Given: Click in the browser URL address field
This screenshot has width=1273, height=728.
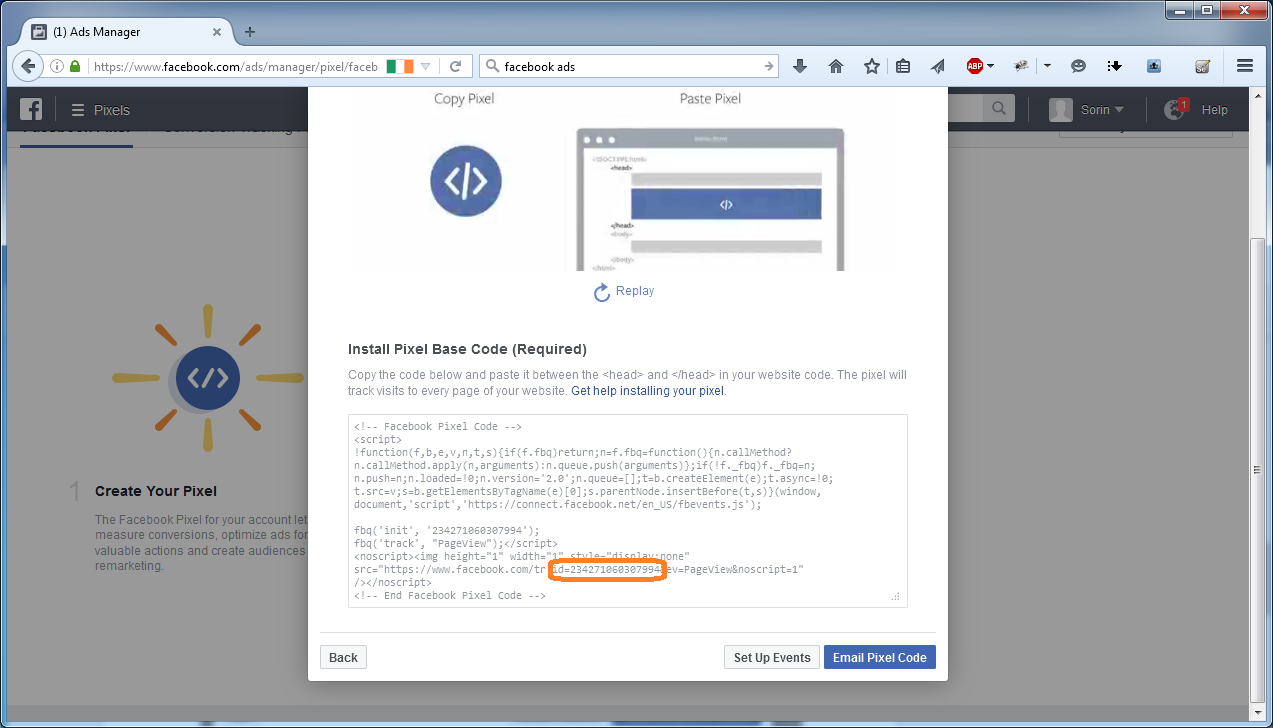Looking at the screenshot, I should tap(235, 67).
